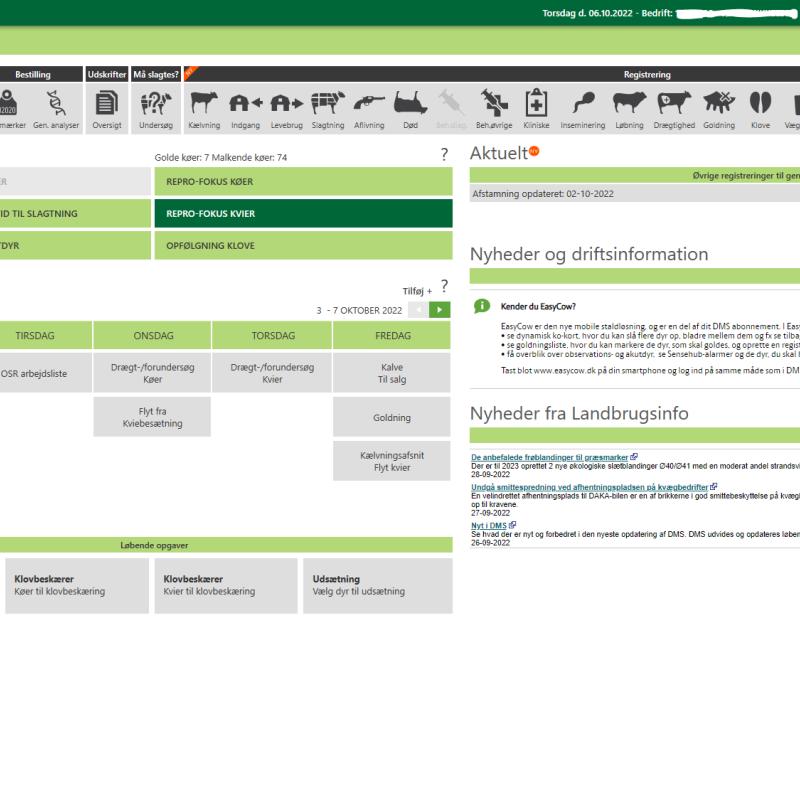
Task: Click Golde køer: 7 Malkende køer: 74
Action: [x=220, y=157]
